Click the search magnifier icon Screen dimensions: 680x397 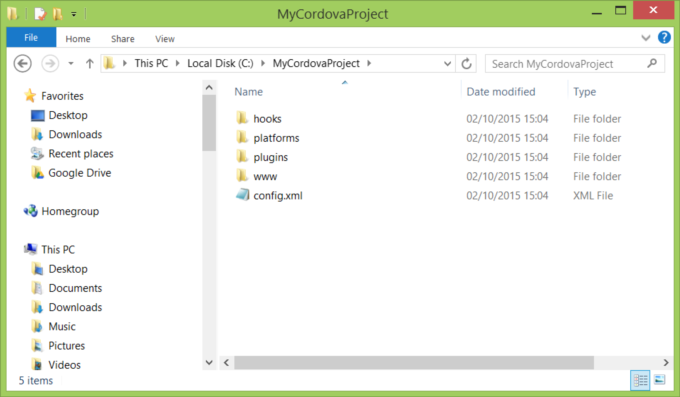(x=652, y=63)
